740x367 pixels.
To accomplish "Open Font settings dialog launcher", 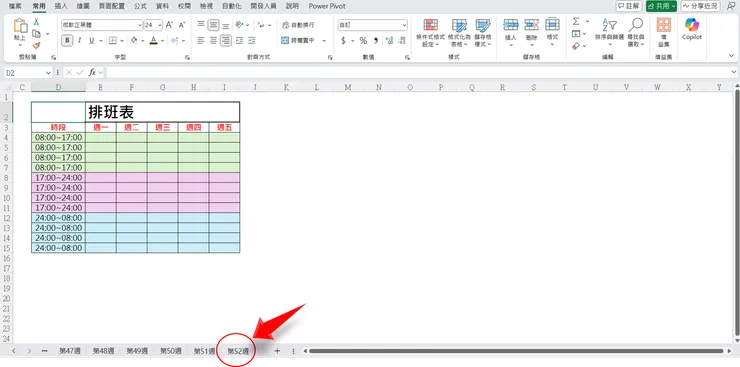I will click(x=187, y=57).
